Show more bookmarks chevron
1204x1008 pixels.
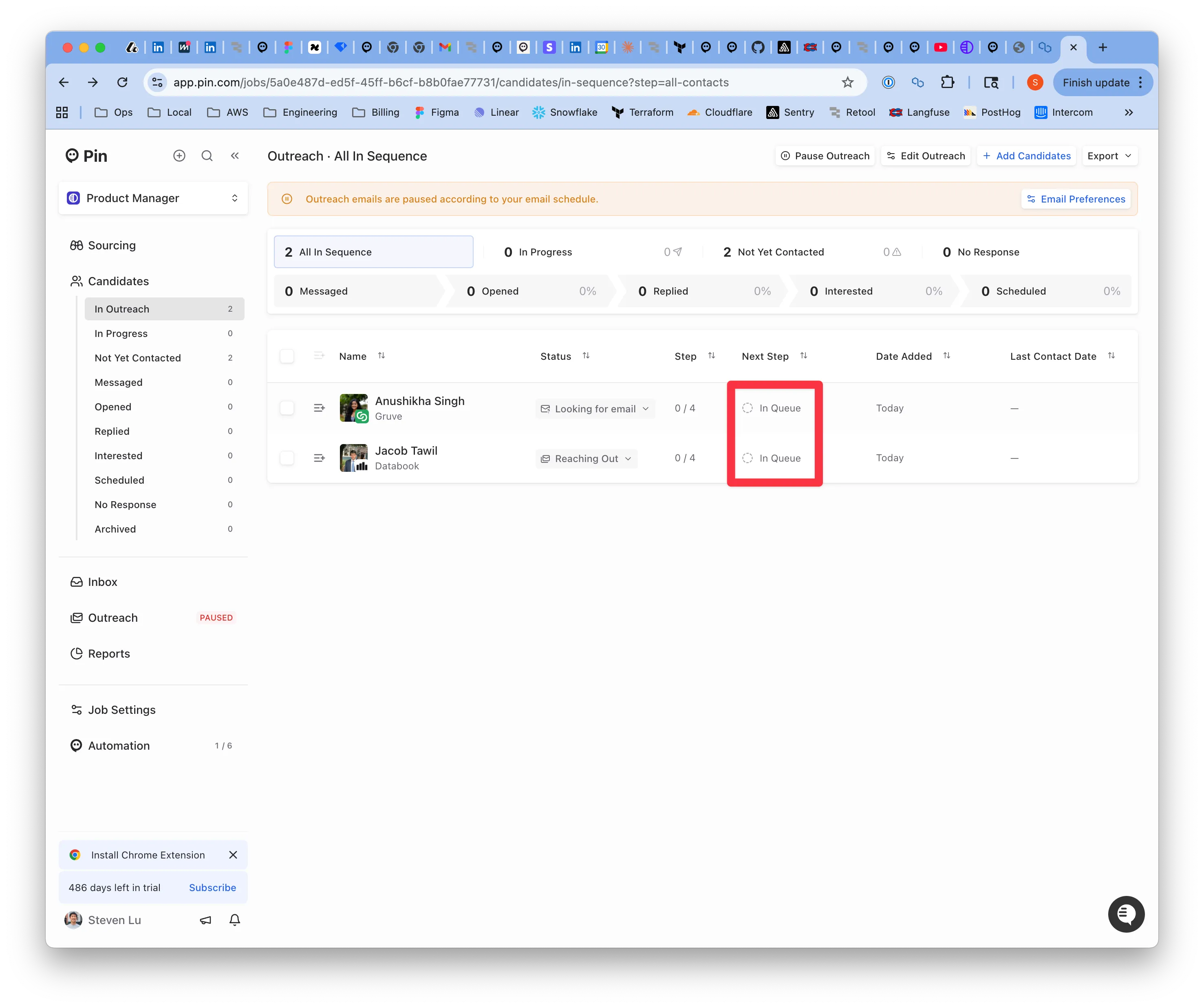point(1128,112)
